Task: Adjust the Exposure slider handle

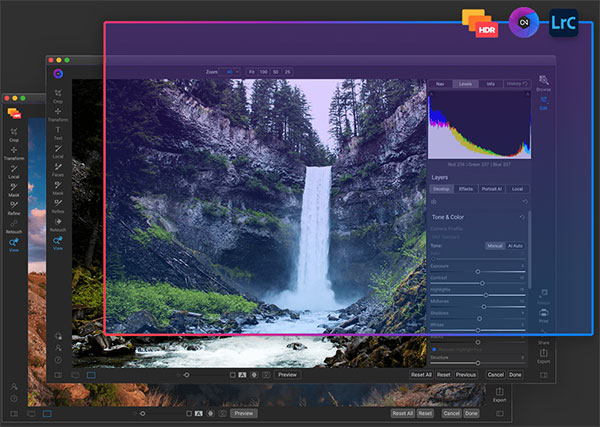Action: [478, 272]
